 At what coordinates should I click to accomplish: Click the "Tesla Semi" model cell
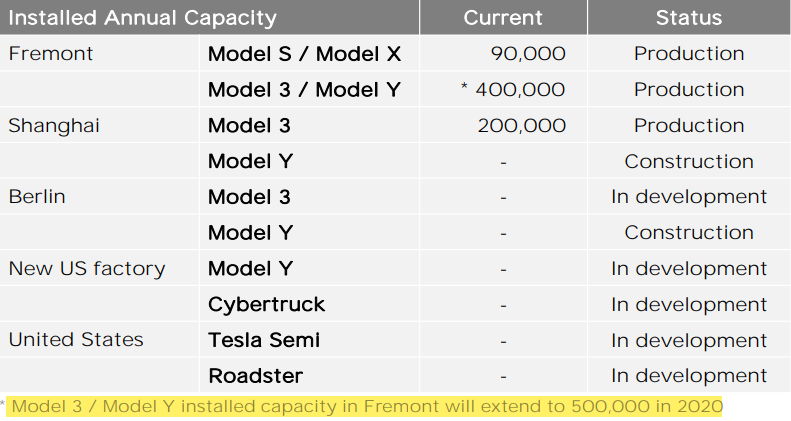(x=264, y=340)
